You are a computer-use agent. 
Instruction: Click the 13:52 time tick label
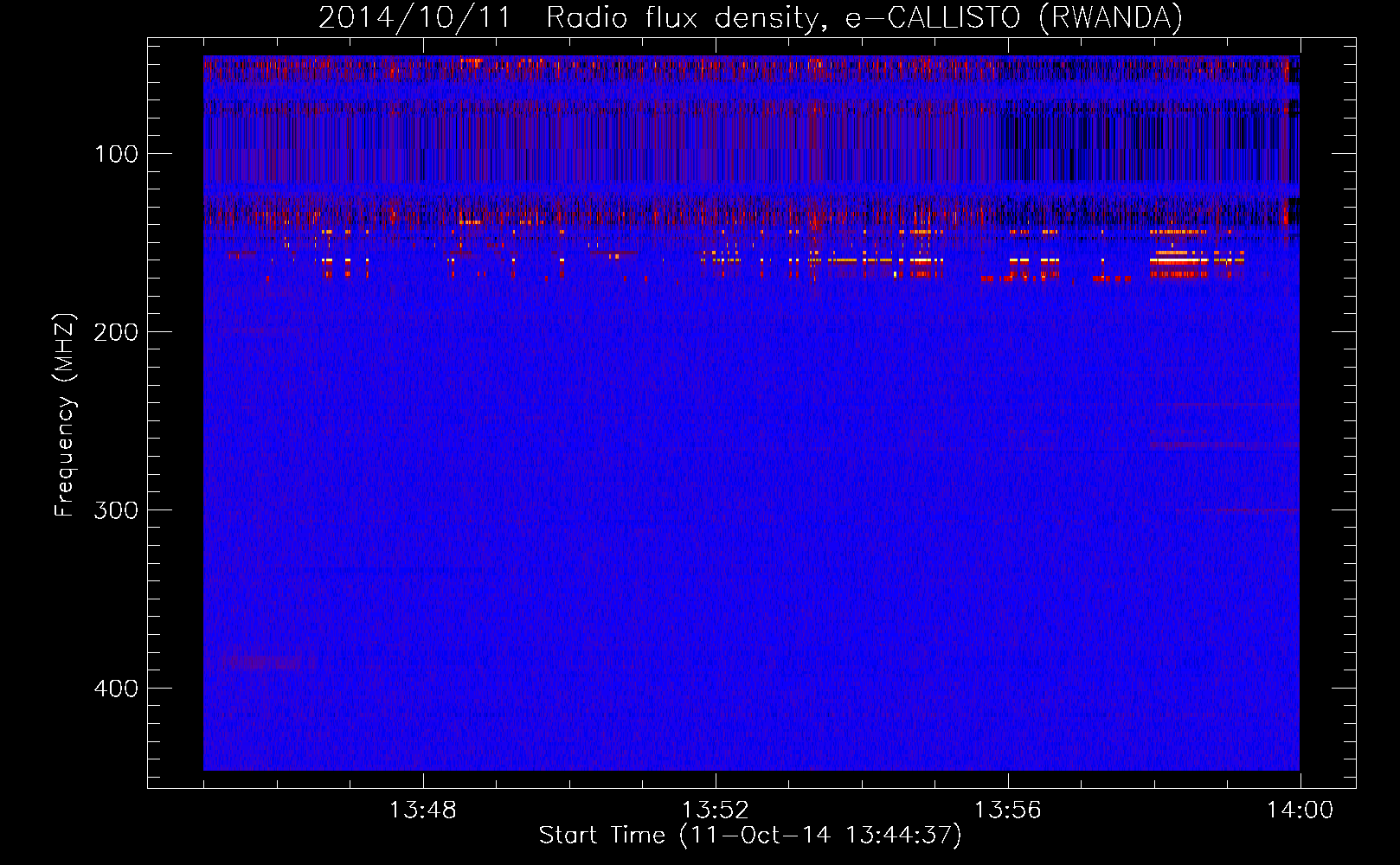715,811
